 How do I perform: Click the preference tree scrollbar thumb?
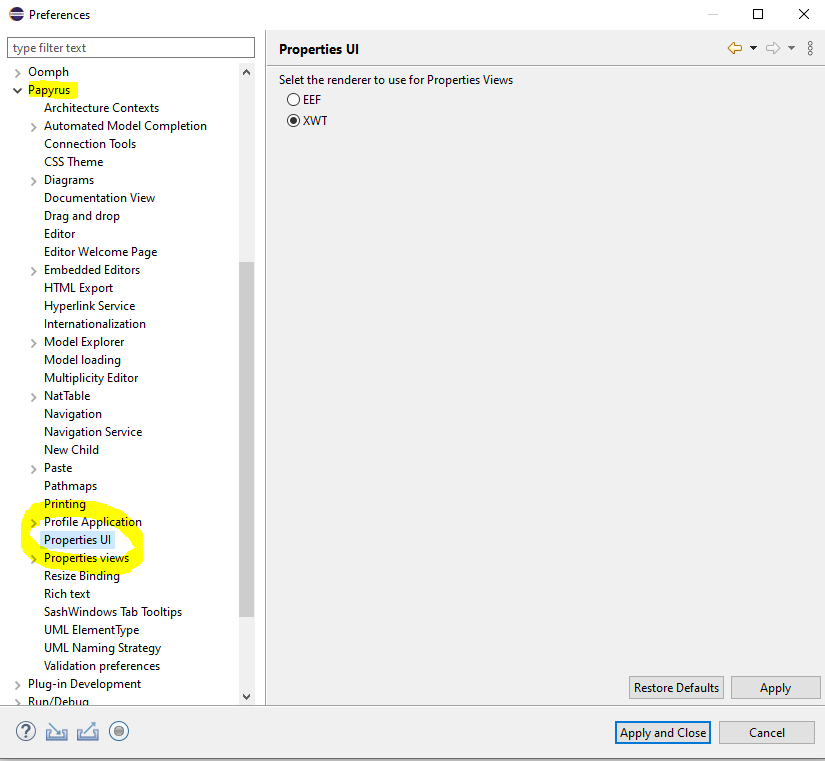[246, 439]
